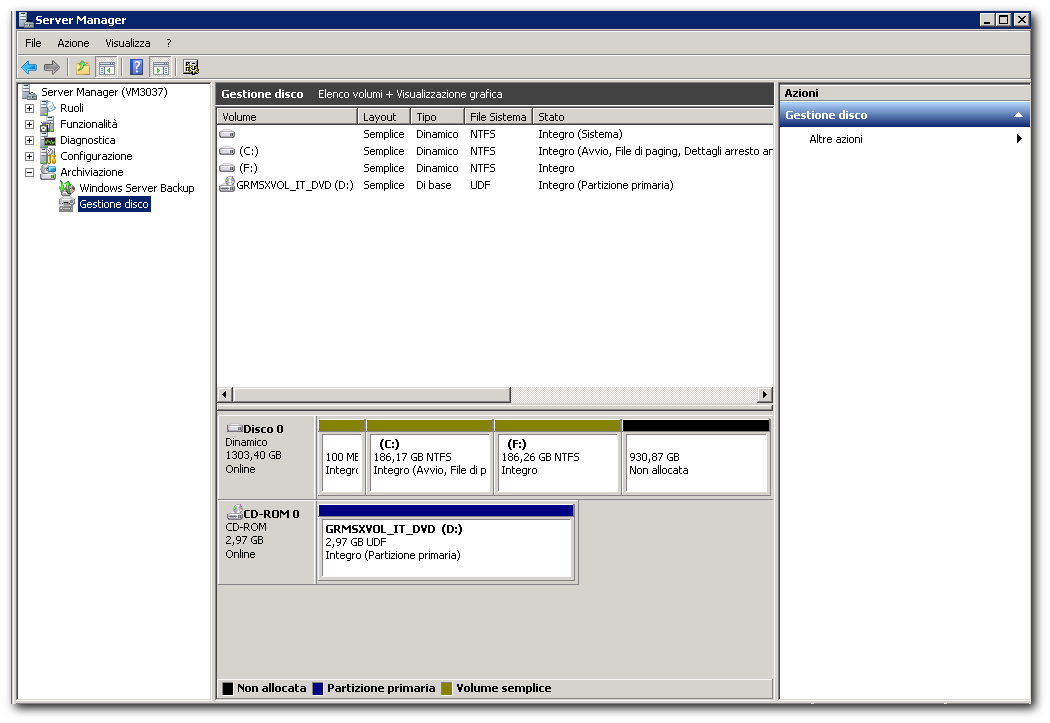Click the Funzionalità node icon
Image resolution: width=1050 pixels, height=723 pixels.
click(x=48, y=124)
